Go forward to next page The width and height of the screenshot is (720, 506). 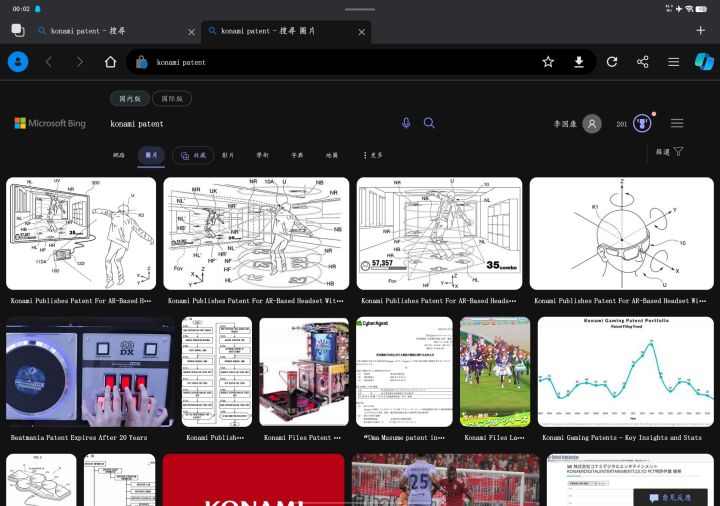[x=80, y=62]
